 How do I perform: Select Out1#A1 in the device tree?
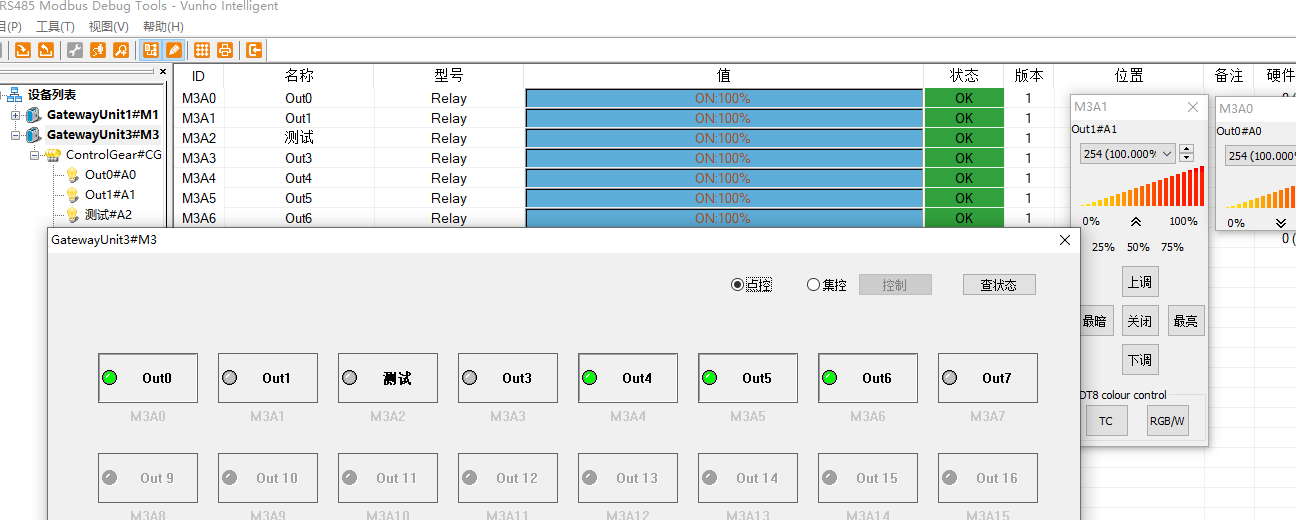pos(109,195)
